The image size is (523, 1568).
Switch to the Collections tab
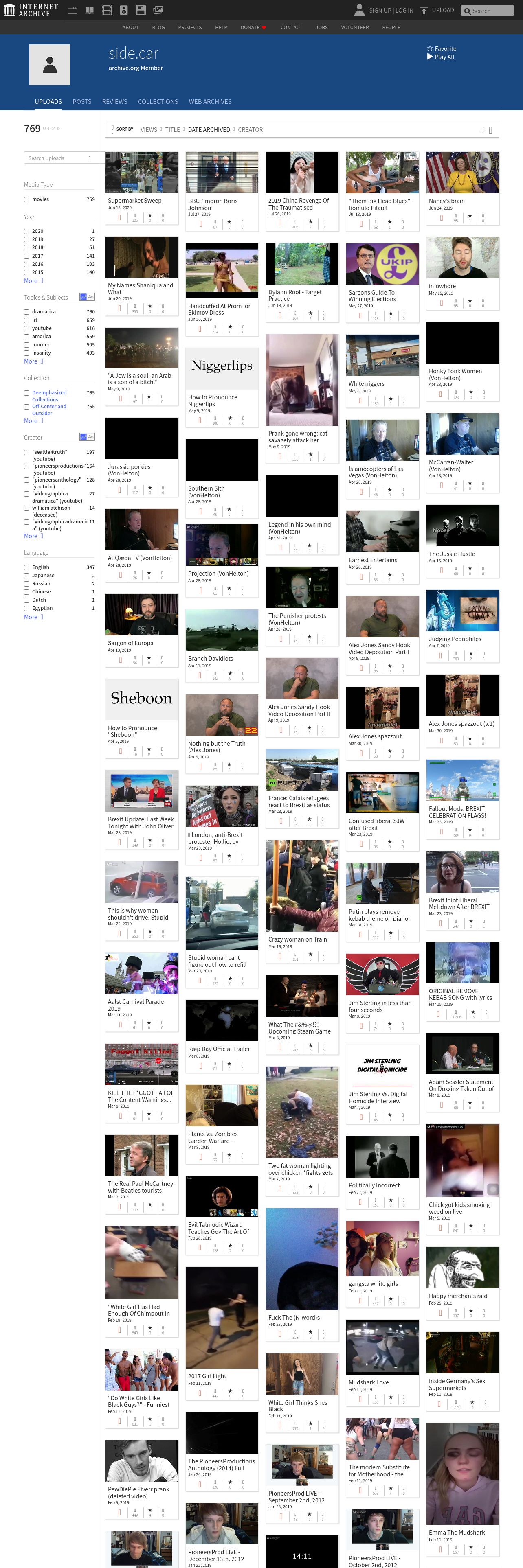click(158, 102)
